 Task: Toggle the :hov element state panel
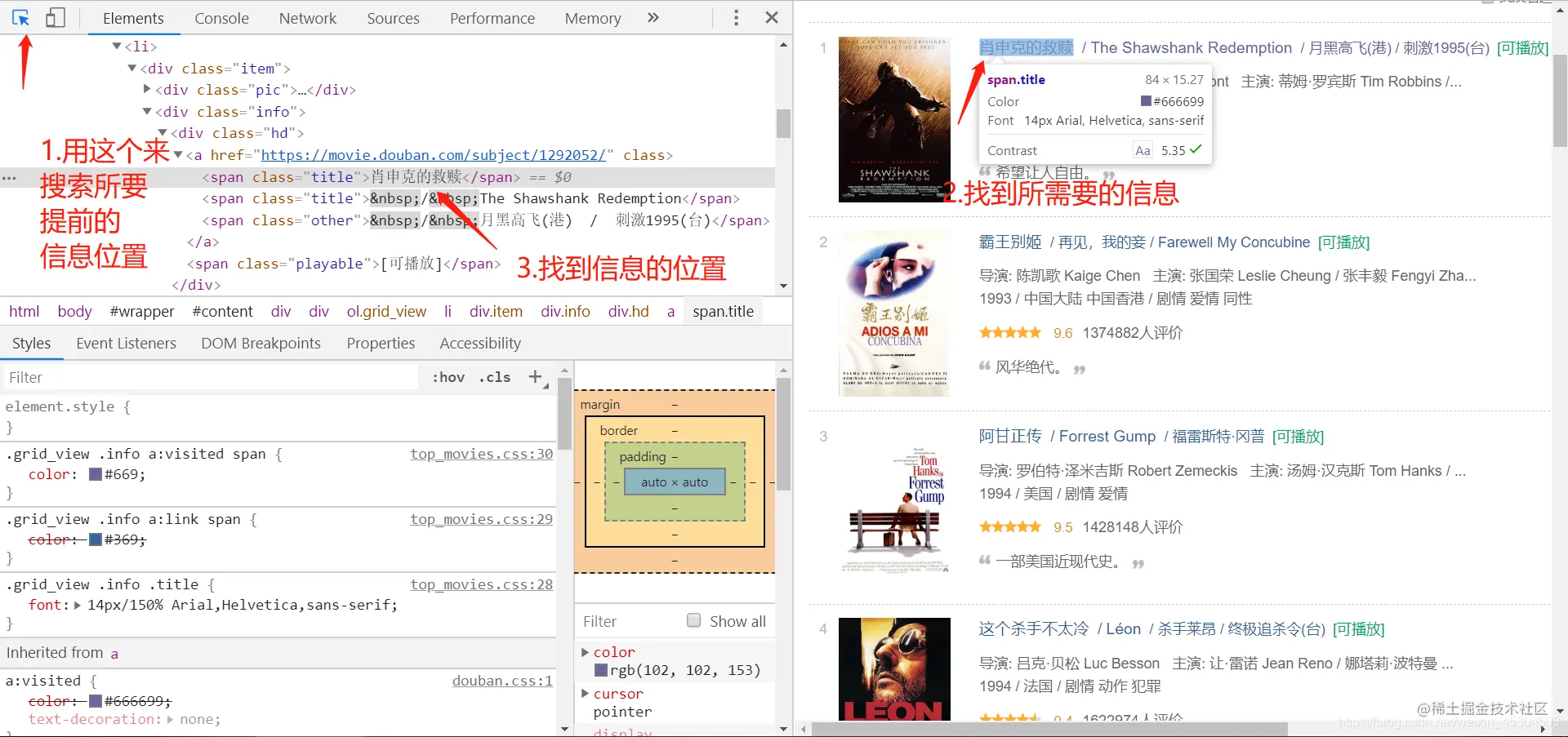(448, 377)
